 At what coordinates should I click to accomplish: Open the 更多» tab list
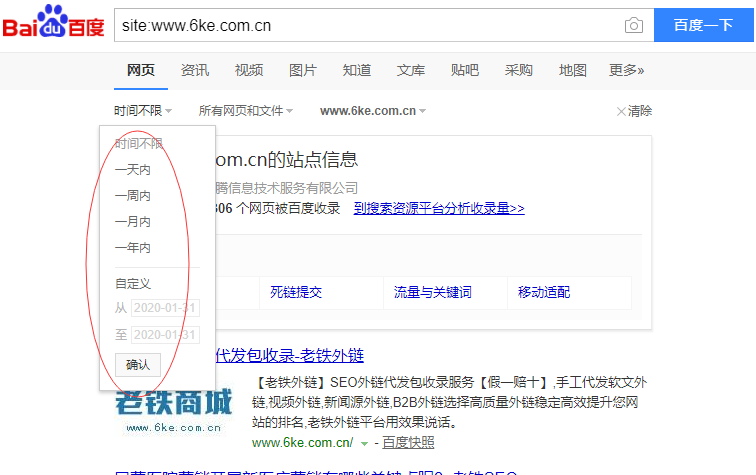point(626,70)
